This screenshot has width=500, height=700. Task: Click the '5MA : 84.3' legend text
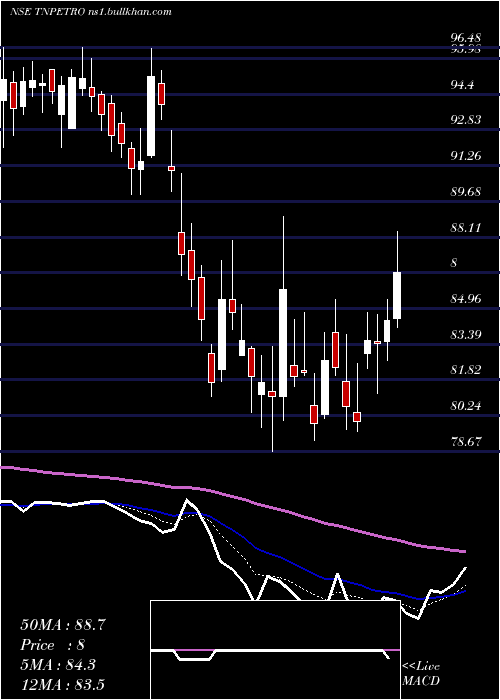tap(58, 665)
